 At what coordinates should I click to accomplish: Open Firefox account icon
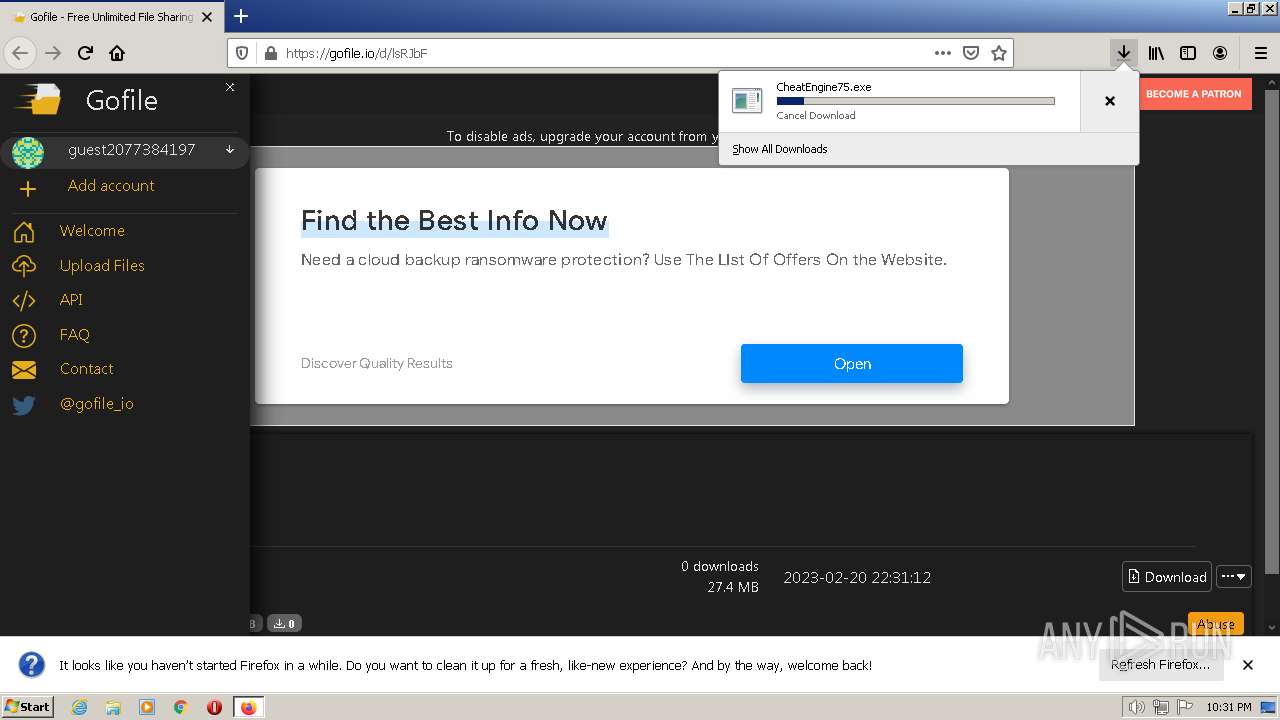tap(1220, 53)
